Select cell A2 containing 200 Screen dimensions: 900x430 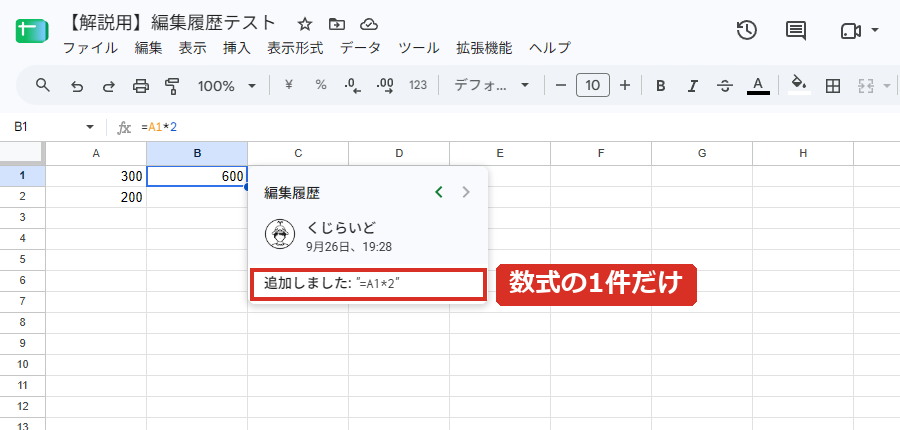coord(96,197)
